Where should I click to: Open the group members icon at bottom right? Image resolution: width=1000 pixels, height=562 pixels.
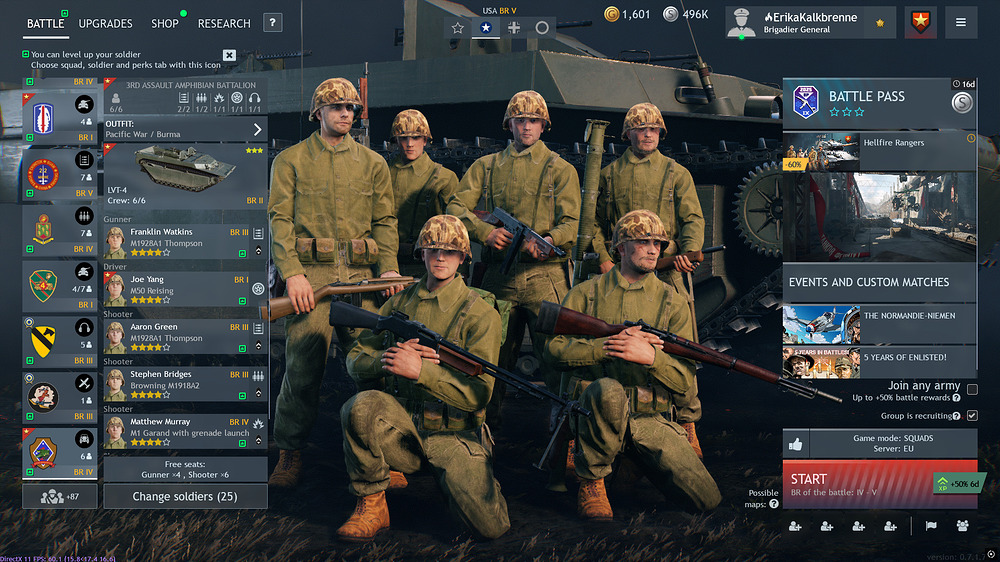click(962, 526)
